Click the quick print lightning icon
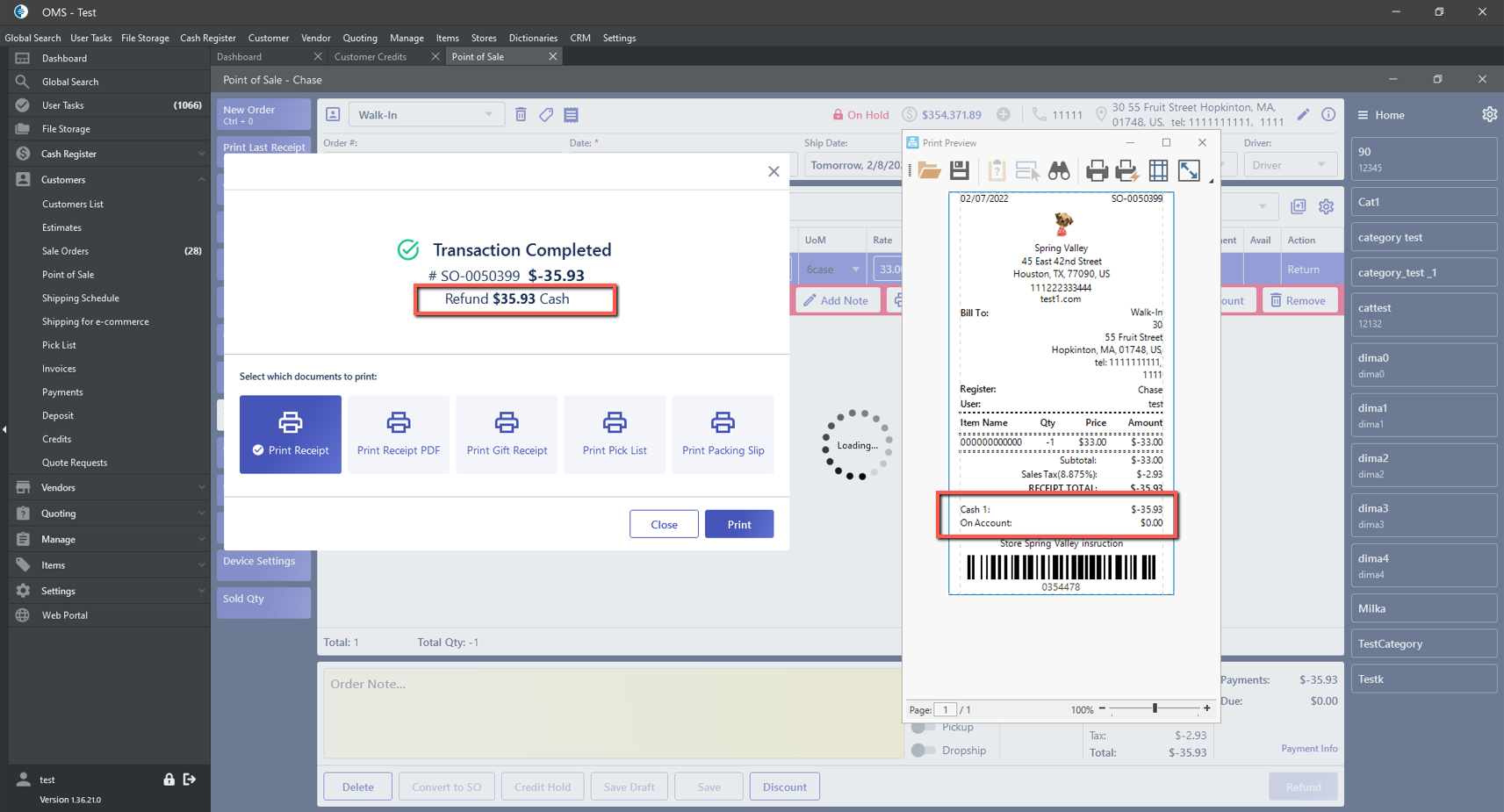The width and height of the screenshot is (1504, 812). point(1127,170)
